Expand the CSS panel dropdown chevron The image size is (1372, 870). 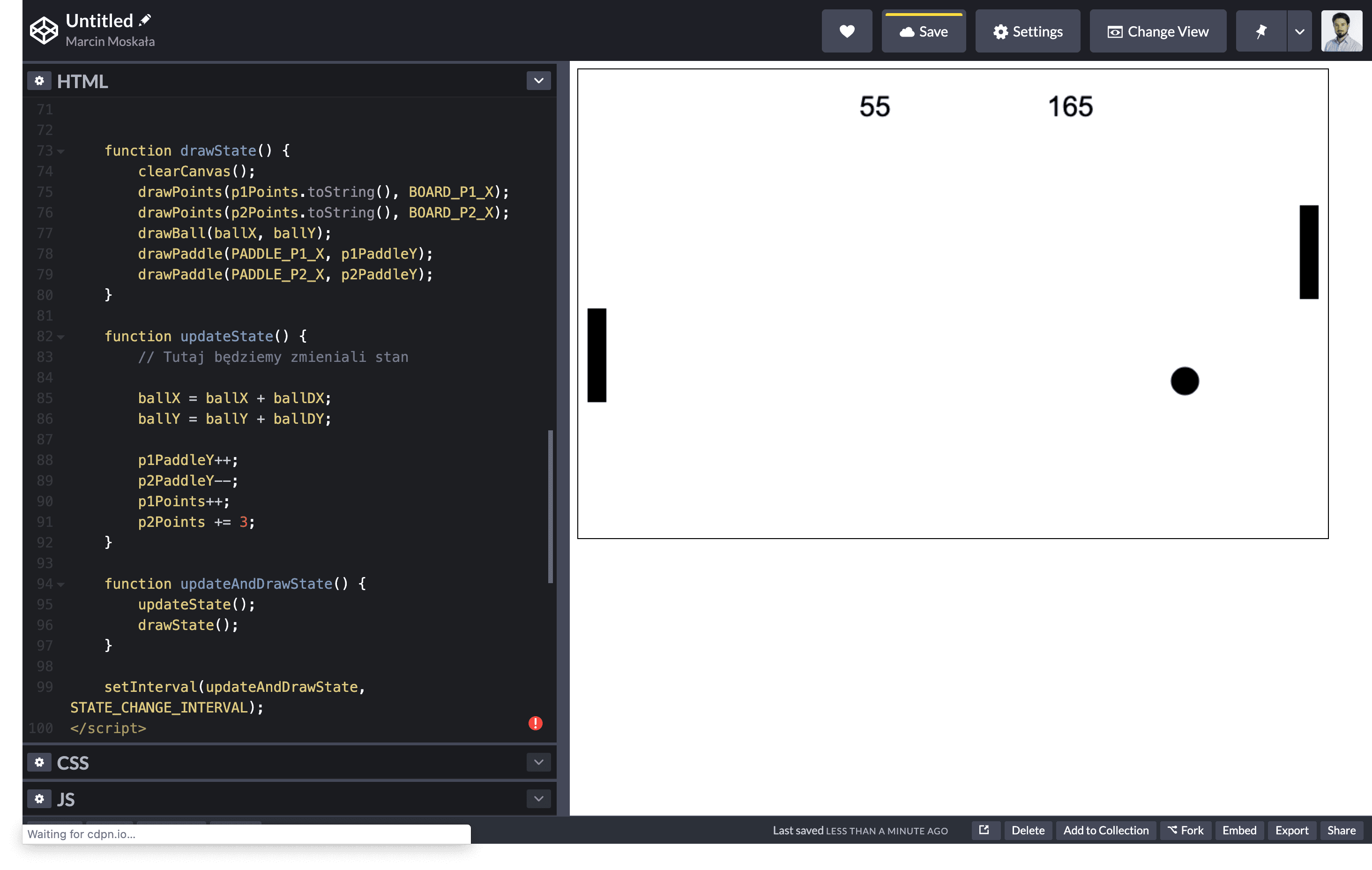(538, 762)
